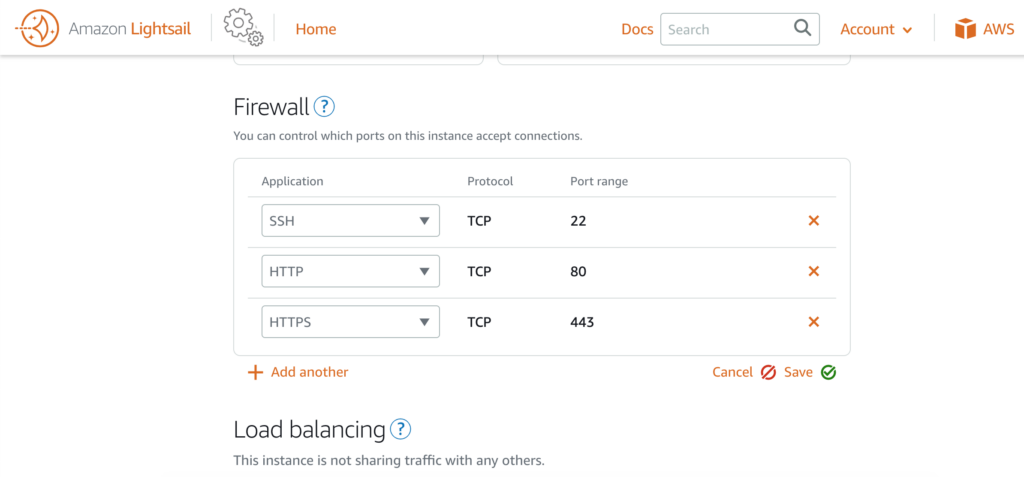Open the Docs link
This screenshot has width=1024, height=477.
[x=637, y=29]
